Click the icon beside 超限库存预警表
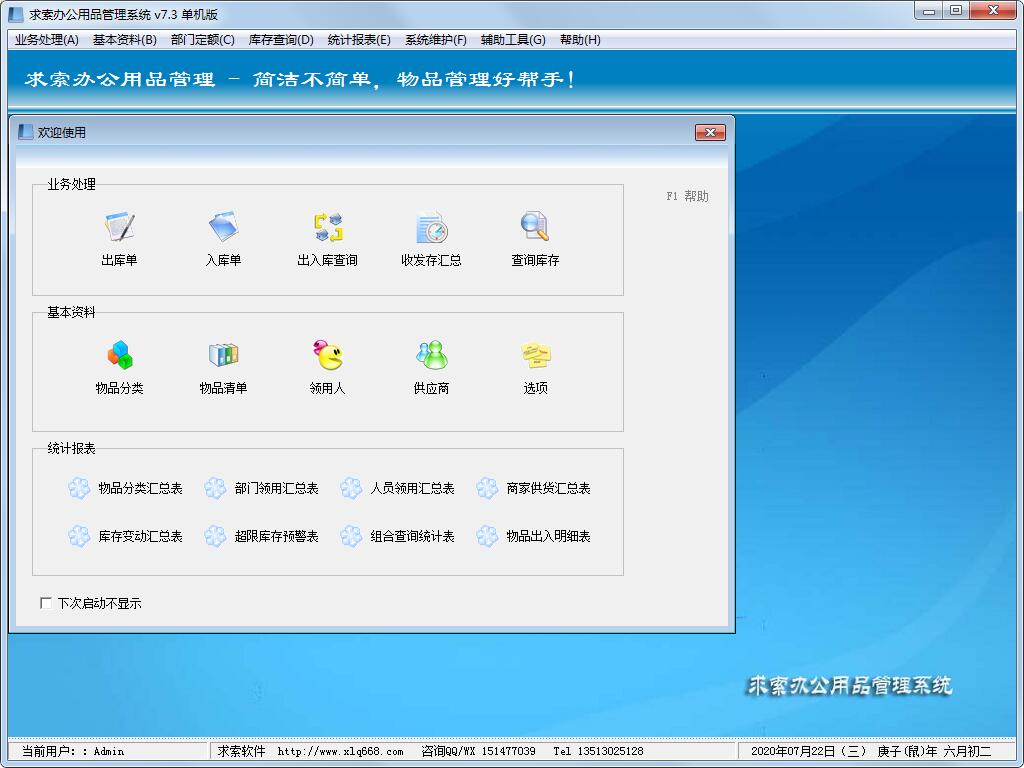Screen dimensions: 1024x768 pos(215,536)
